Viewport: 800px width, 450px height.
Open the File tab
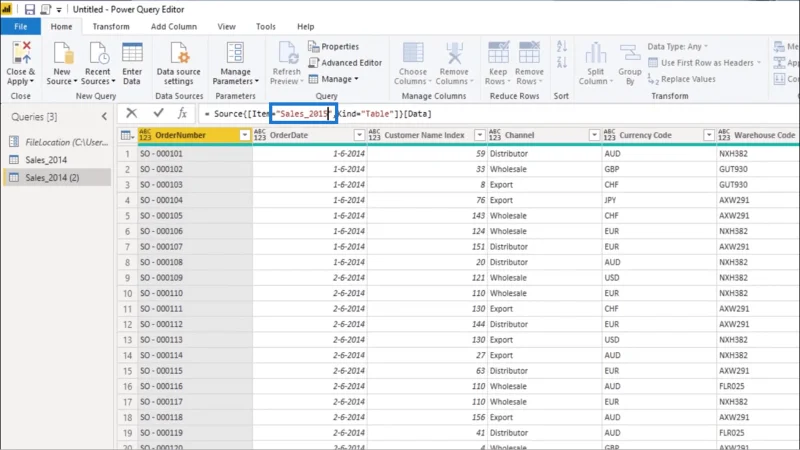[x=20, y=27]
